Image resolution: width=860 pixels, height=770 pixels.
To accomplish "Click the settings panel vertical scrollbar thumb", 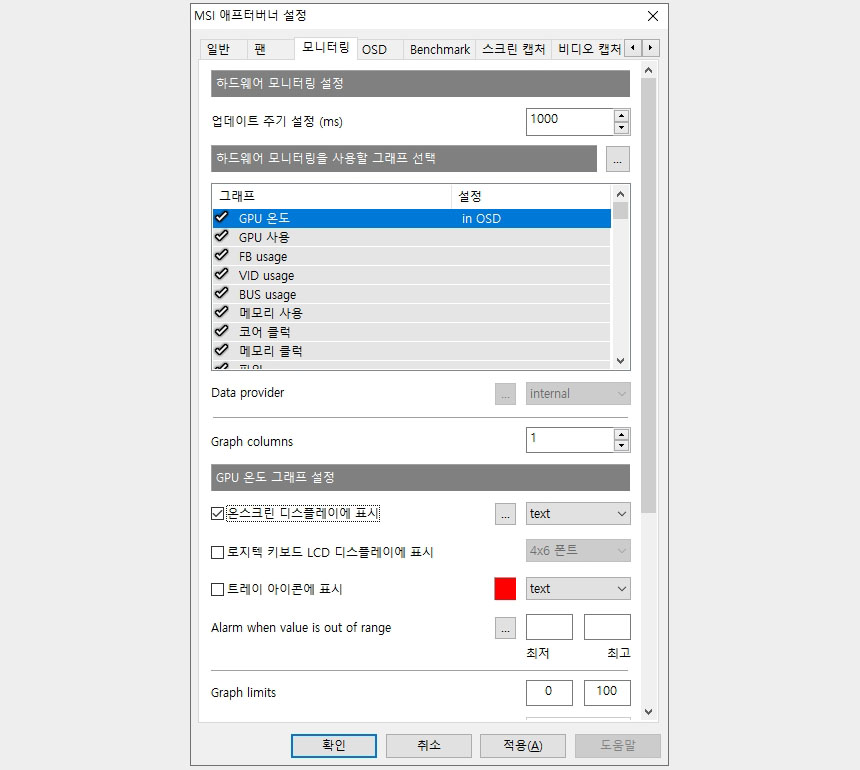I will point(649,296).
